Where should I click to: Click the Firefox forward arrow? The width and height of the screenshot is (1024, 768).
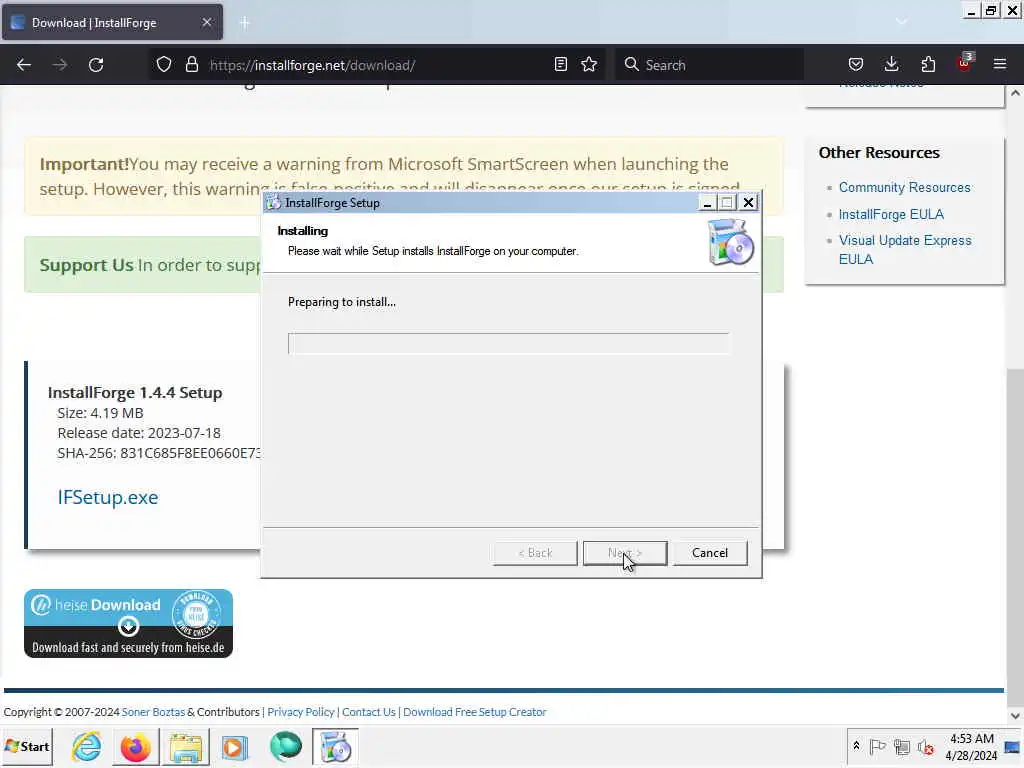pos(59,65)
